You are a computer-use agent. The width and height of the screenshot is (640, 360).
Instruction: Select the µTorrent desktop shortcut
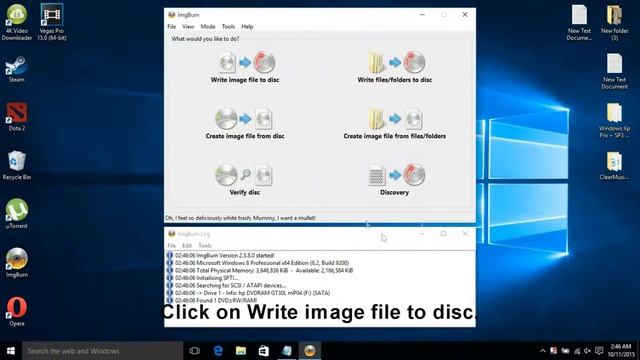(17, 213)
